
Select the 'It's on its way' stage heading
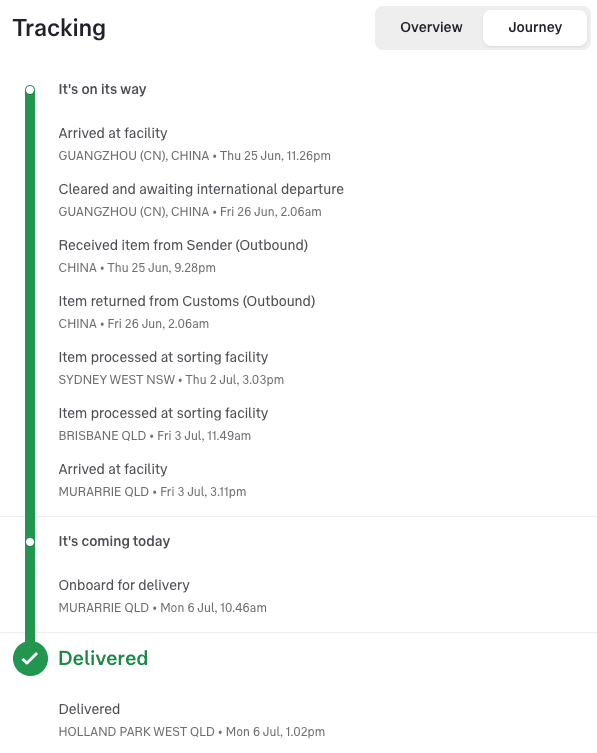pos(102,89)
